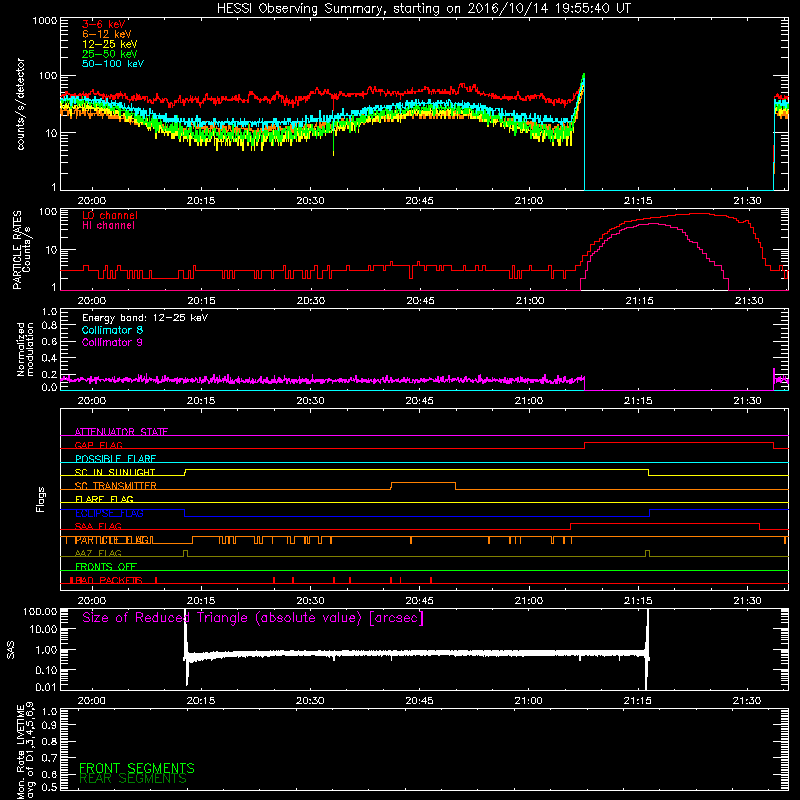
Task: Click the FRONTS OFF flag label
Action: tap(106, 566)
